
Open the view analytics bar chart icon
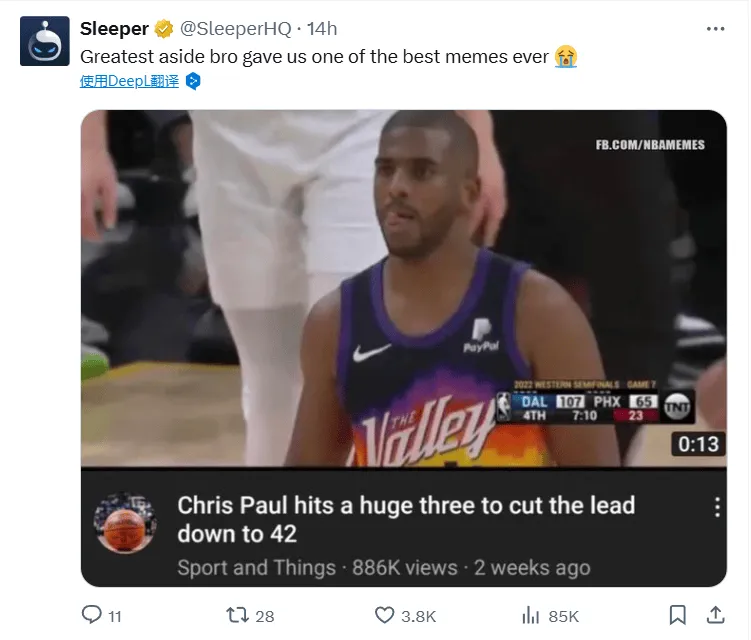click(x=531, y=615)
